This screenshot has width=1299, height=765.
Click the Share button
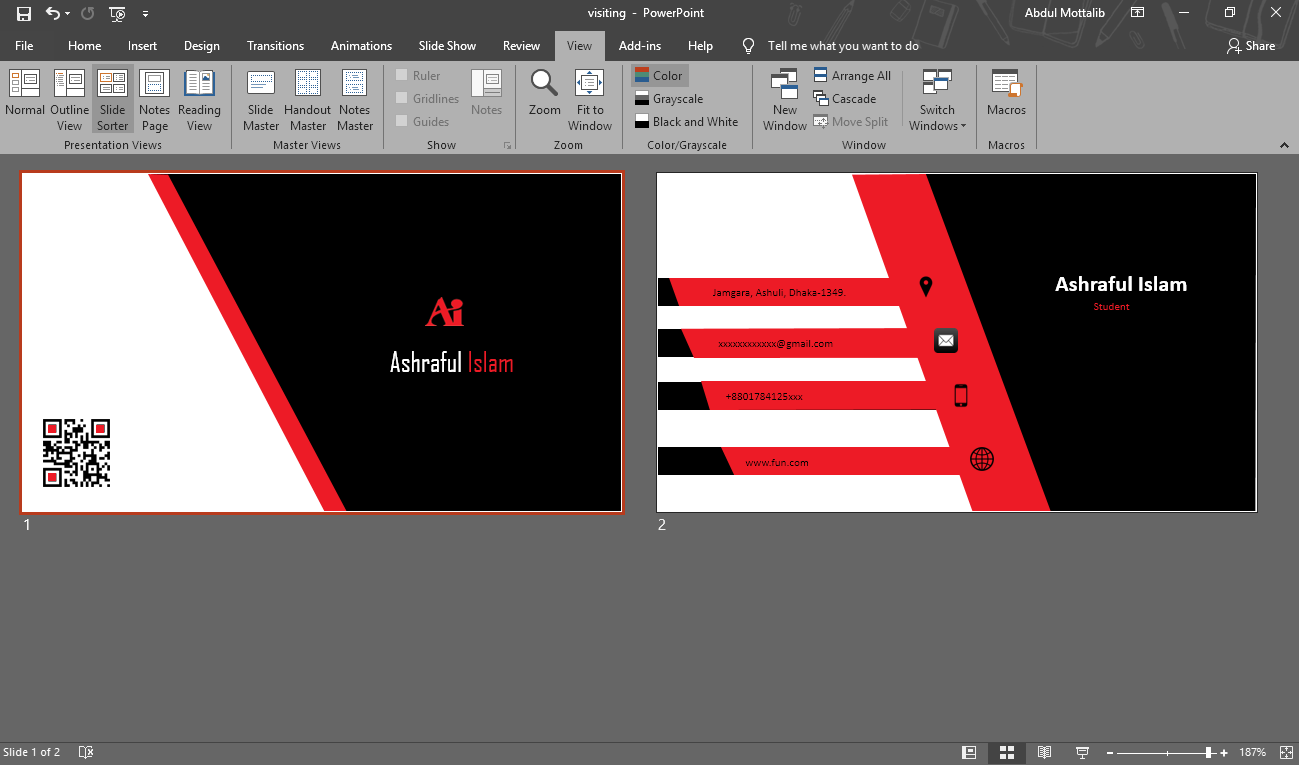tap(1251, 46)
